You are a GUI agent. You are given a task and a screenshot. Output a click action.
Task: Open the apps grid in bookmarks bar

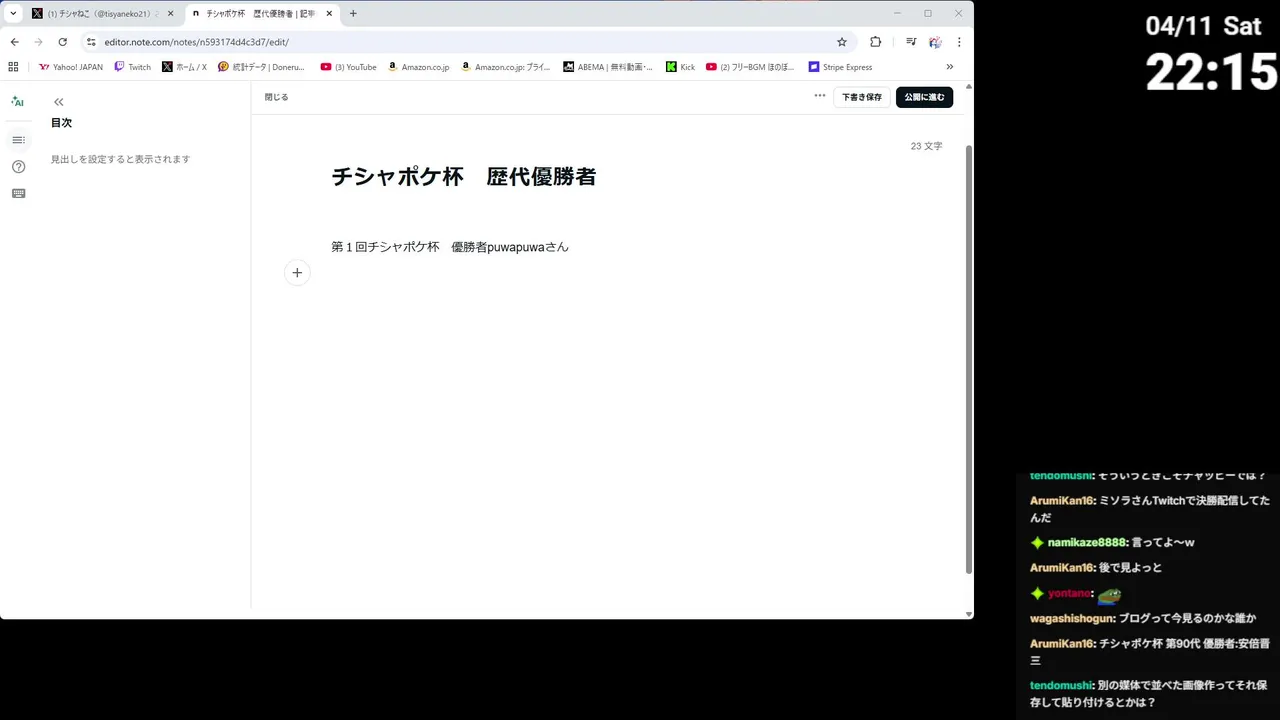tap(13, 67)
